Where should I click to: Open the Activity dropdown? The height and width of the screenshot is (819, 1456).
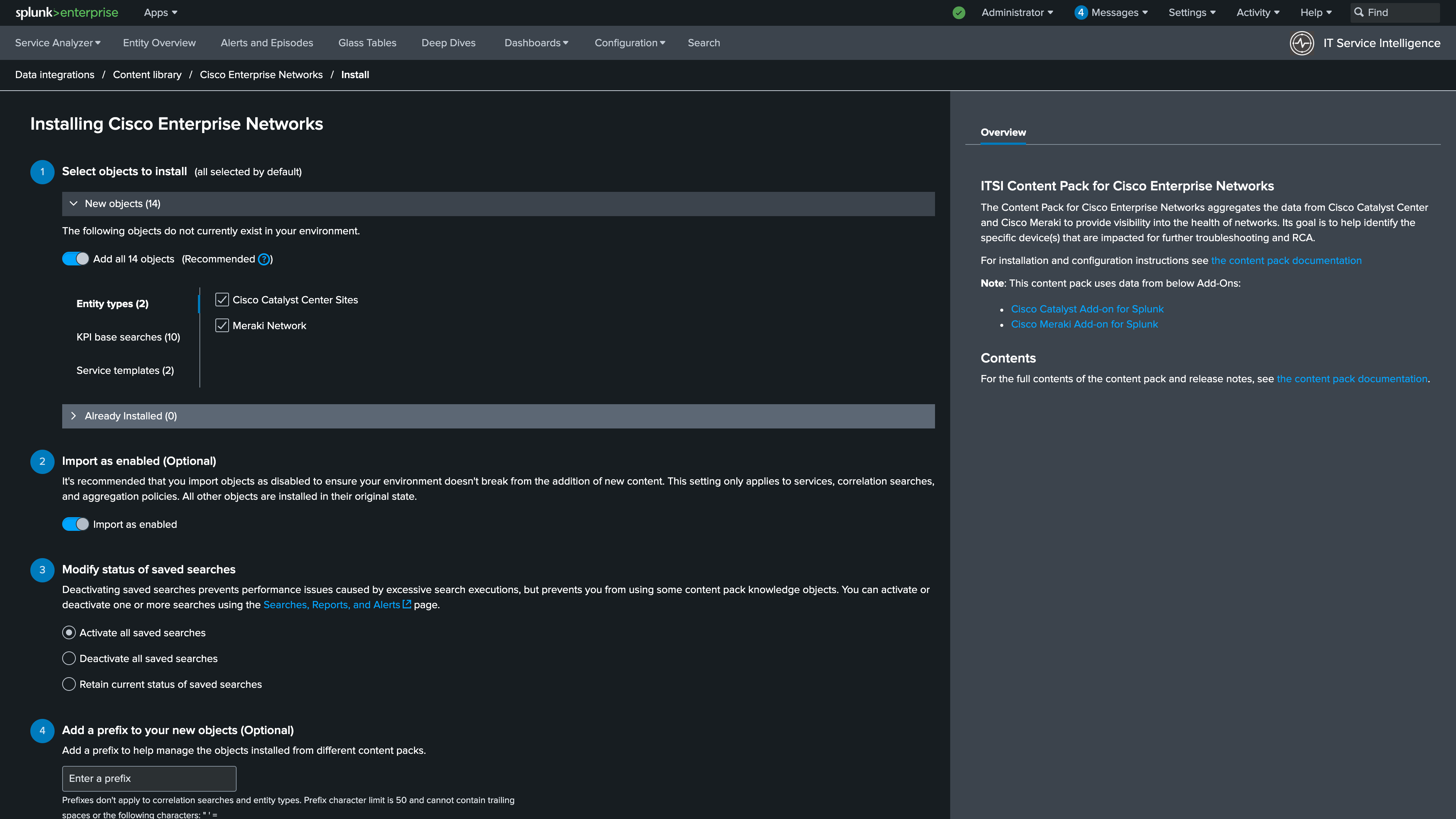pos(1258,13)
